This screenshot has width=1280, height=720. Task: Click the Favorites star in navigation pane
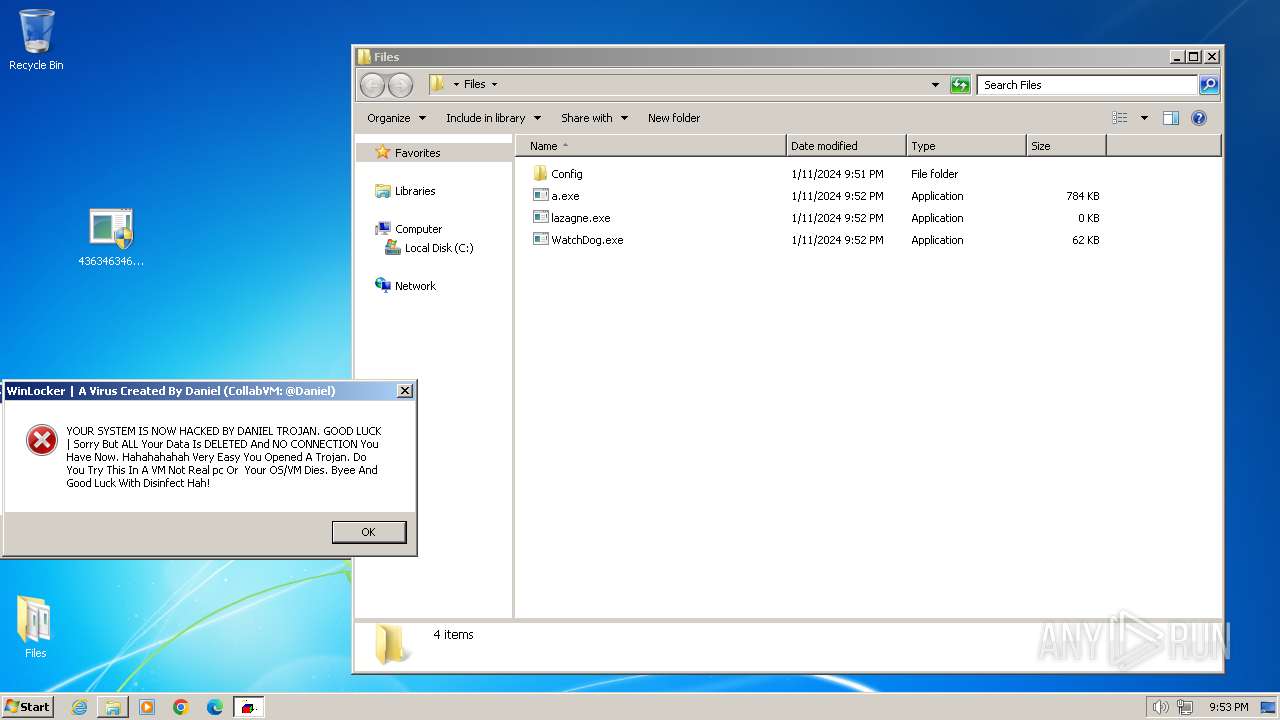(x=382, y=153)
